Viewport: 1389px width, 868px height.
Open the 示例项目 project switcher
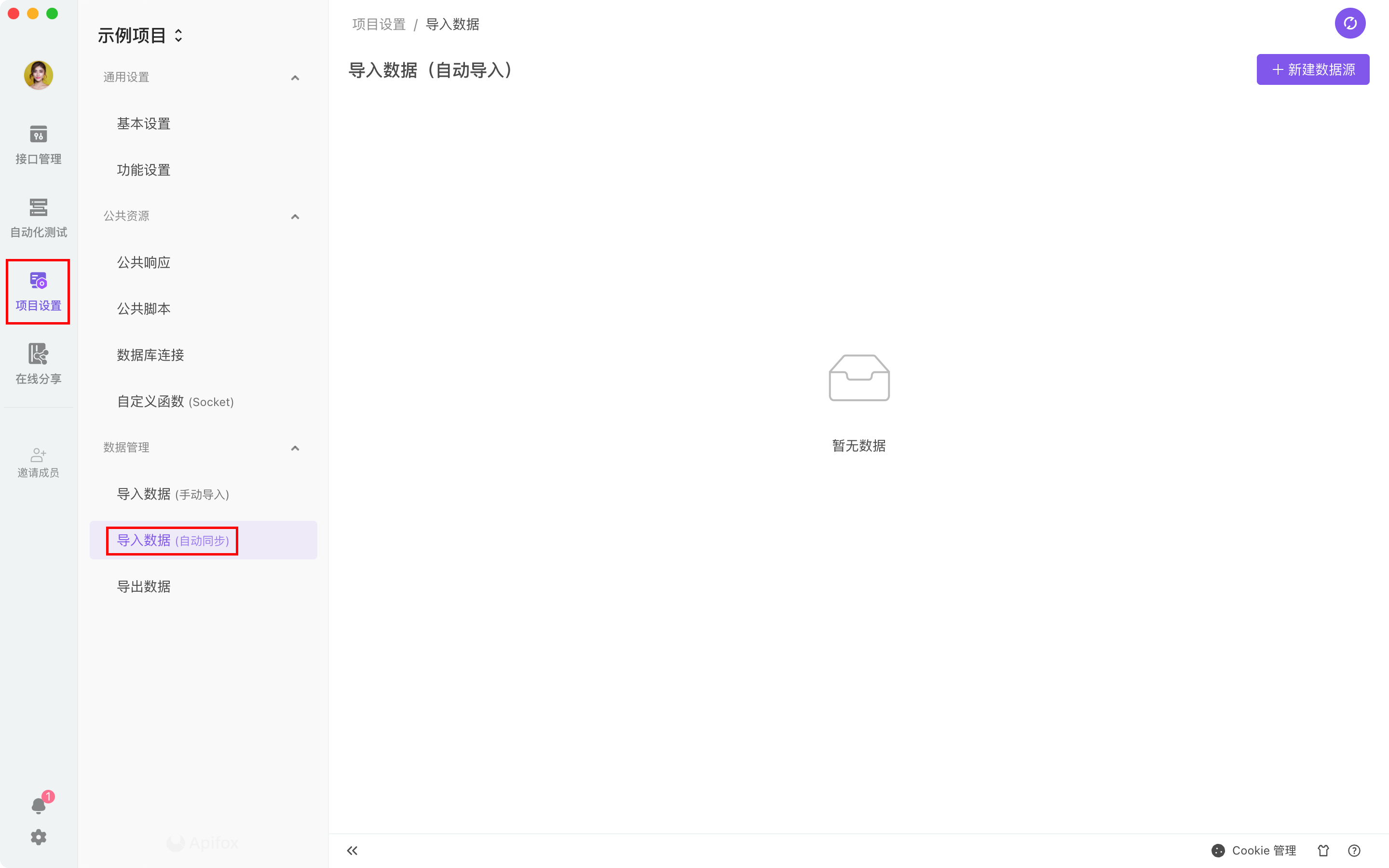coord(140,36)
